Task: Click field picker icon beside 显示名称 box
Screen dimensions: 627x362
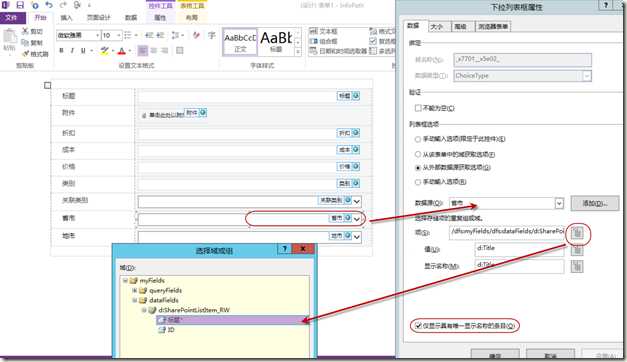Action: pos(577,266)
